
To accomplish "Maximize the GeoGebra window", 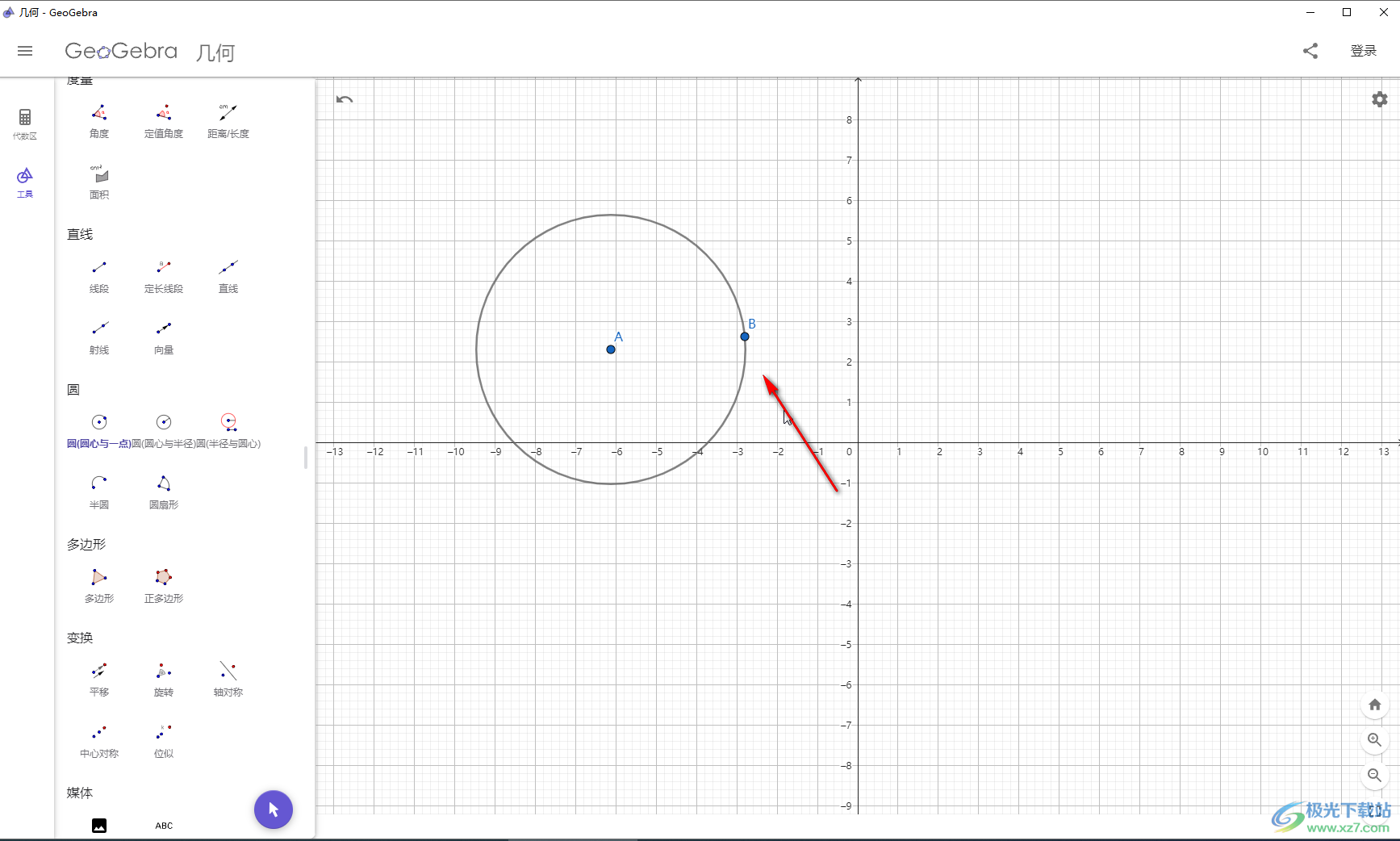I will click(x=1347, y=12).
